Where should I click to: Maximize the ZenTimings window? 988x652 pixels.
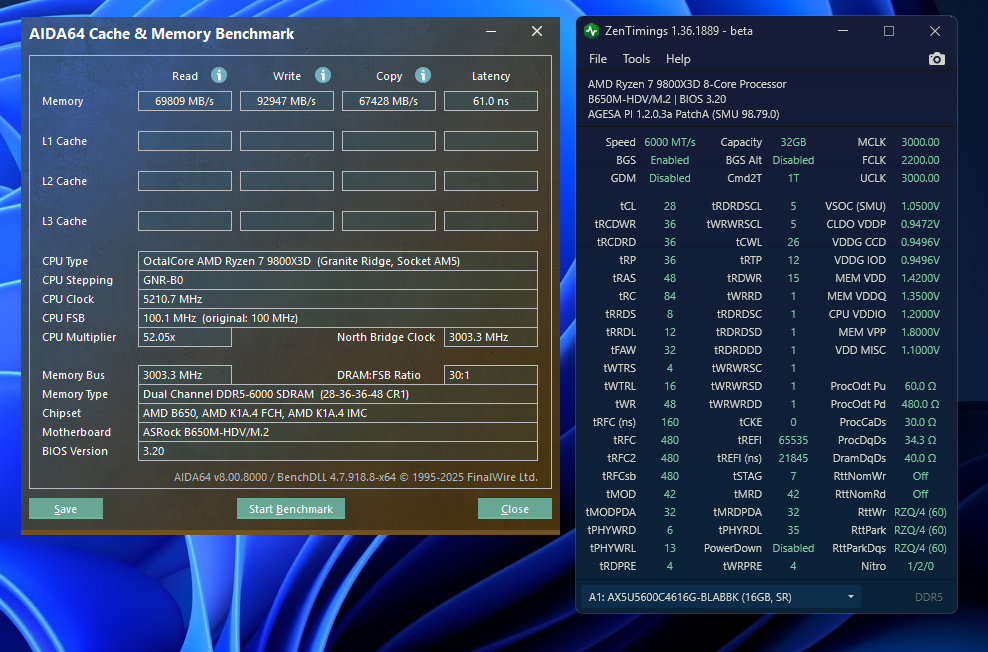click(888, 31)
